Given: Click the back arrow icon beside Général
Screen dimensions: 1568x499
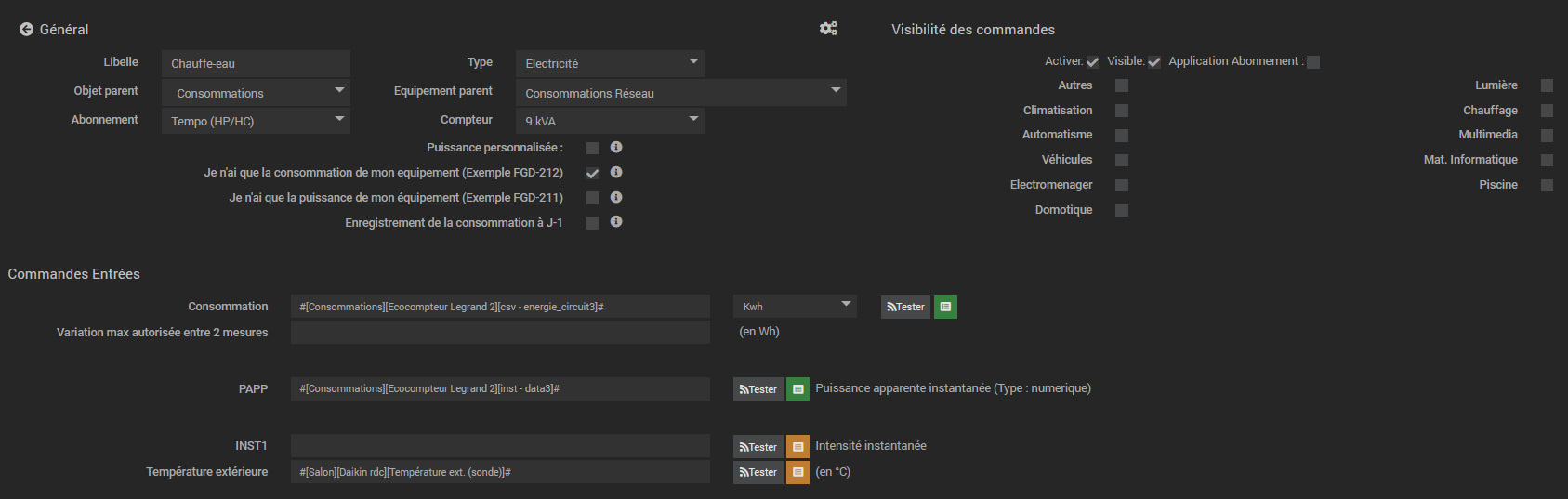Looking at the screenshot, I should 26,30.
